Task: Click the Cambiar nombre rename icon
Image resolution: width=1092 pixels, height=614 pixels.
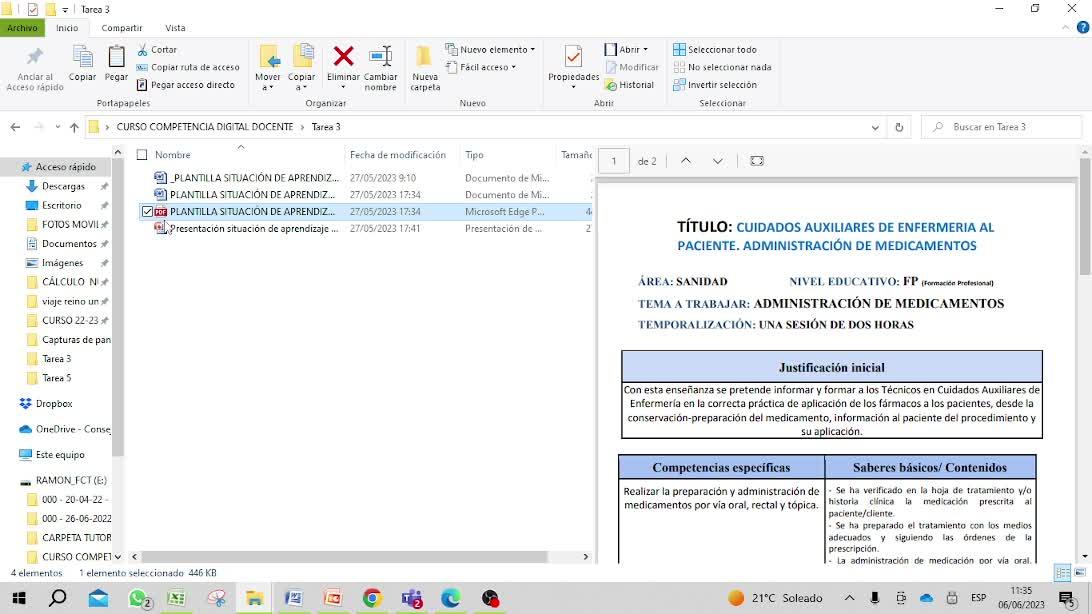Action: tap(380, 57)
